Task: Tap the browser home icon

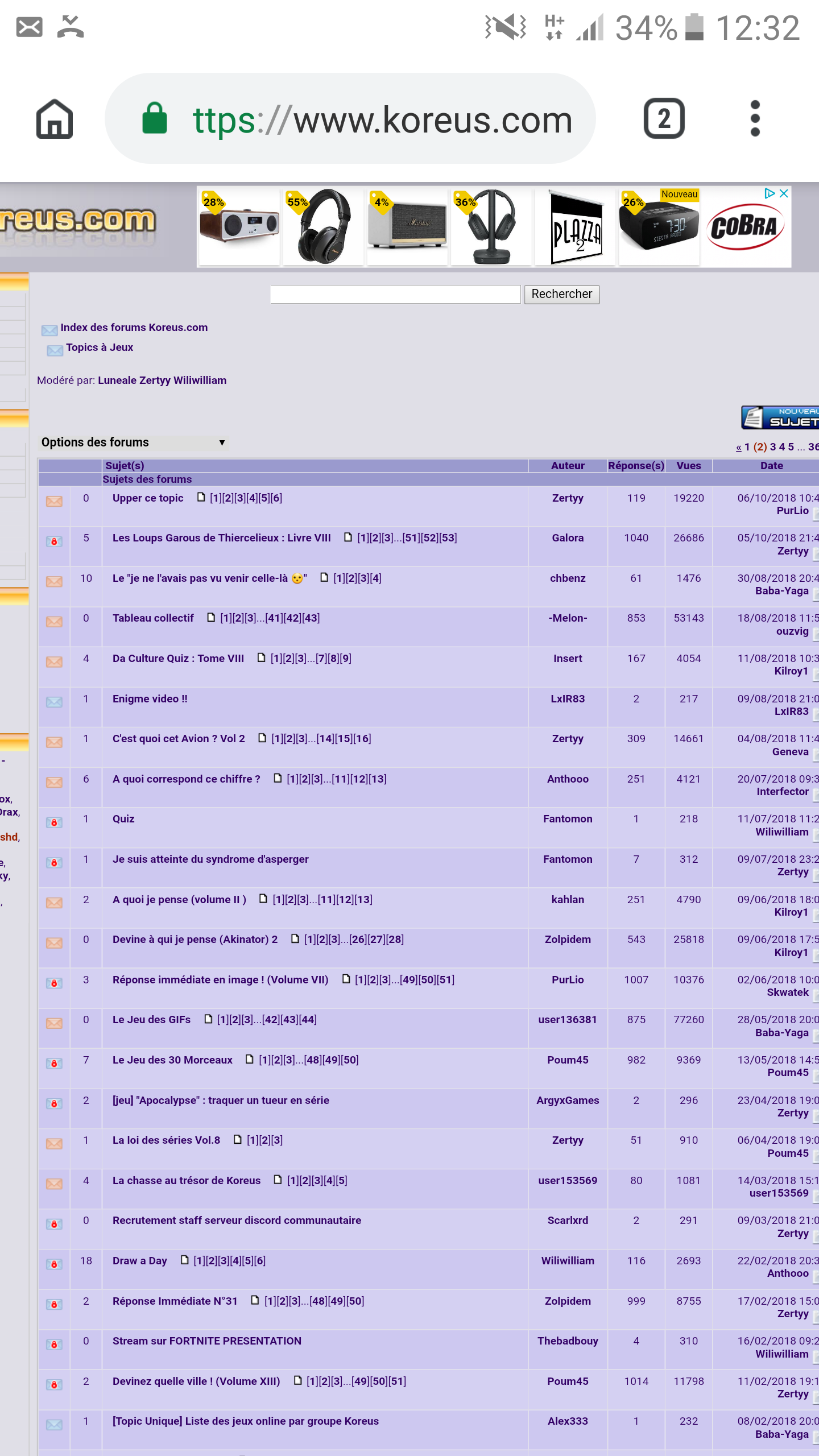Action: coord(55,119)
